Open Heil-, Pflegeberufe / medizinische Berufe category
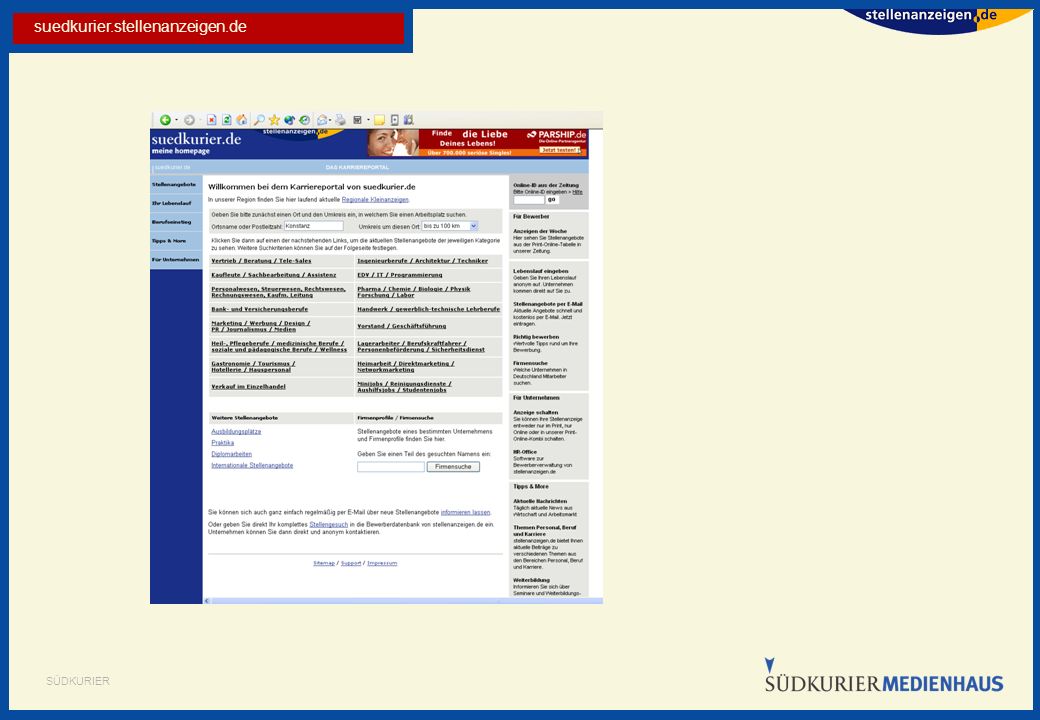The height and width of the screenshot is (720, 1040). pyautogui.click(x=279, y=346)
